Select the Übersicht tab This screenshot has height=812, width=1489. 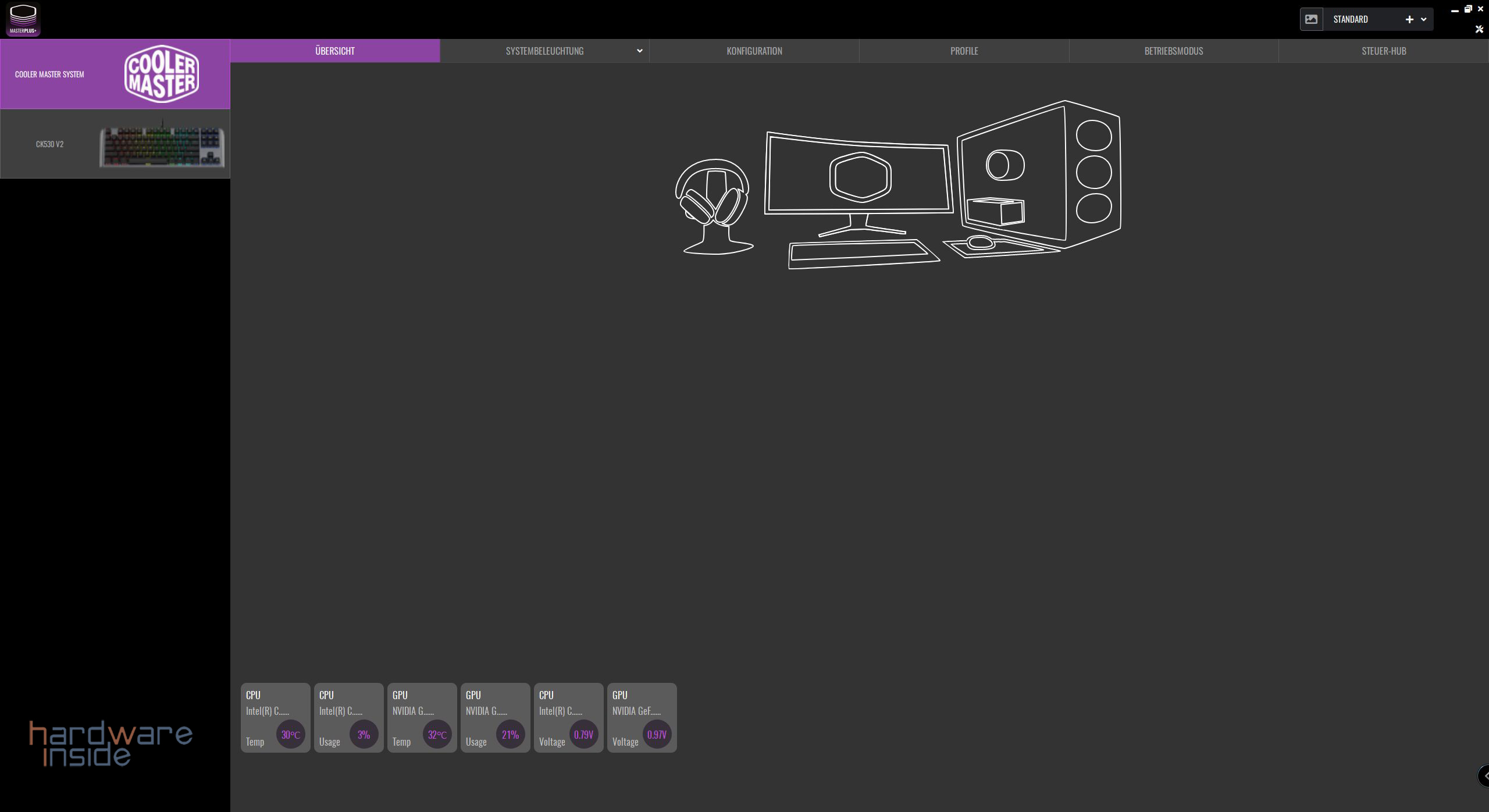coord(335,51)
